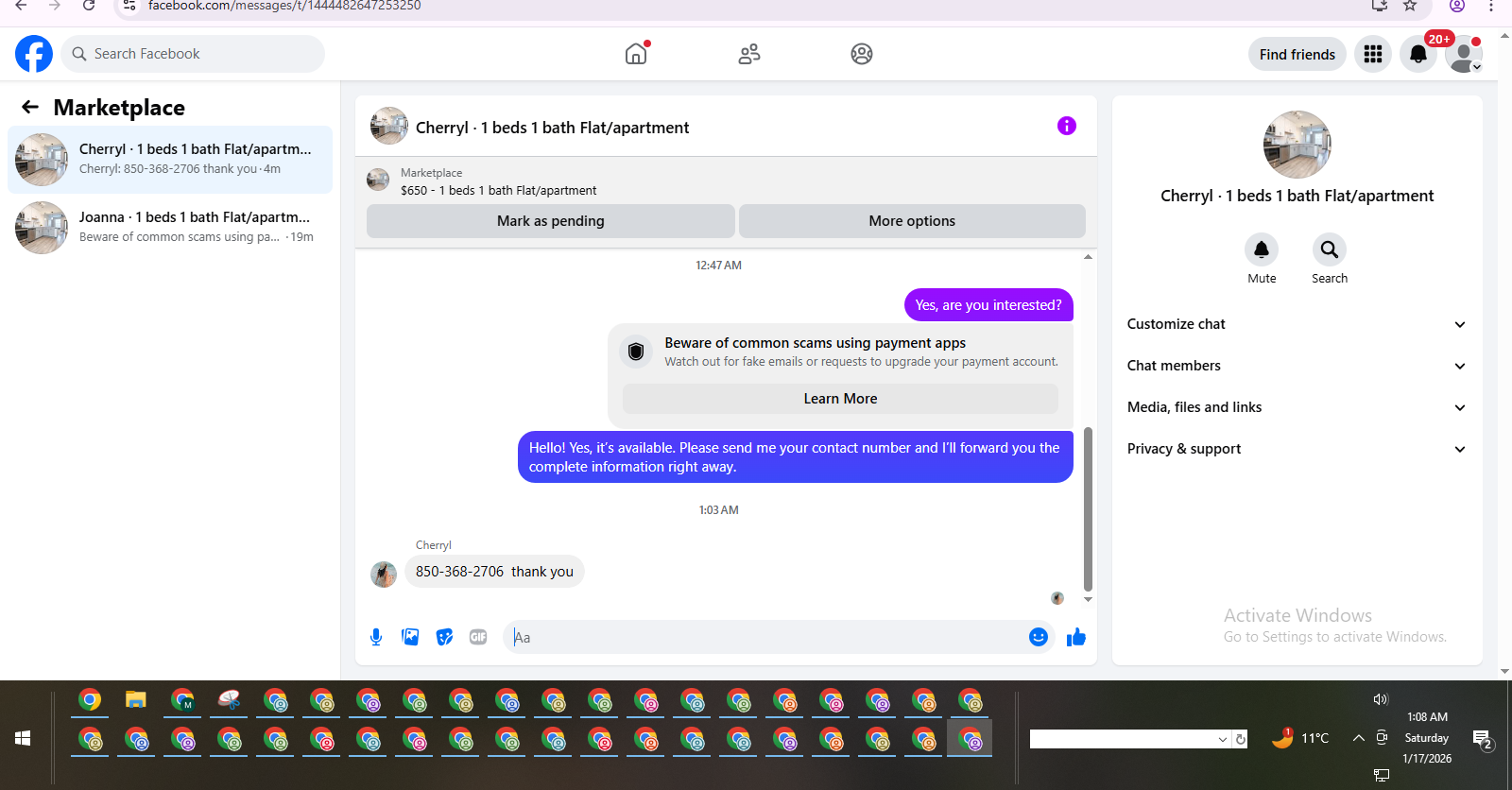1512x790 pixels.
Task: Reload the page with browser refresh icon
Action: pyautogui.click(x=88, y=6)
